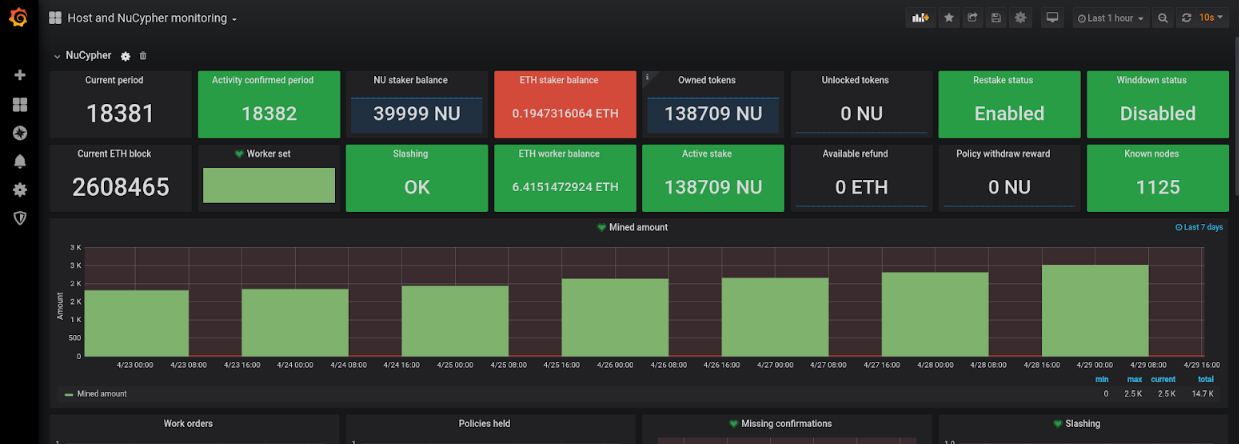The image size is (1240, 444).
Task: Click the Worker set green status bar
Action: pos(269,186)
